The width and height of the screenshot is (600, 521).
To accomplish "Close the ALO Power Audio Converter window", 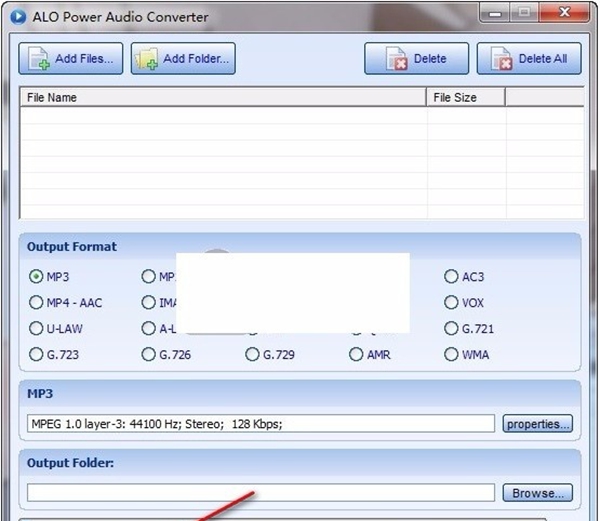I will tap(564, 13).
